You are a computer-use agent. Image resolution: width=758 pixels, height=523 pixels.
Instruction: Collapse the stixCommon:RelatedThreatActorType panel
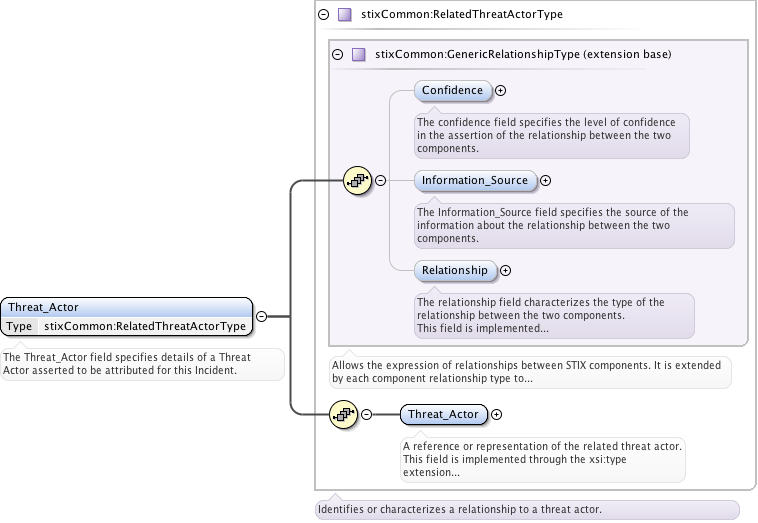pos(323,15)
